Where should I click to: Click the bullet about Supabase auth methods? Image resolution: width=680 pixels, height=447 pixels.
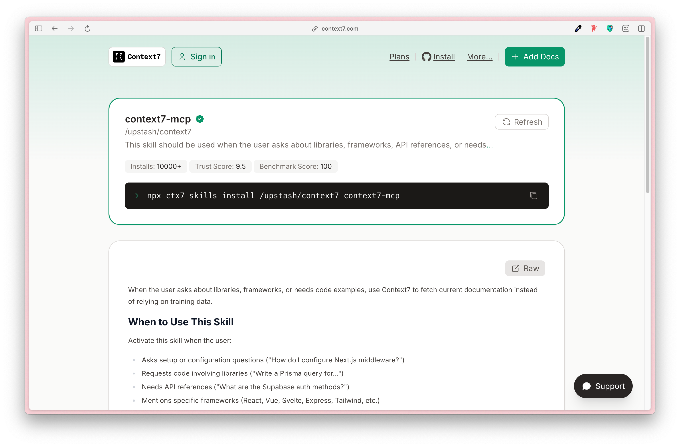(x=245, y=387)
